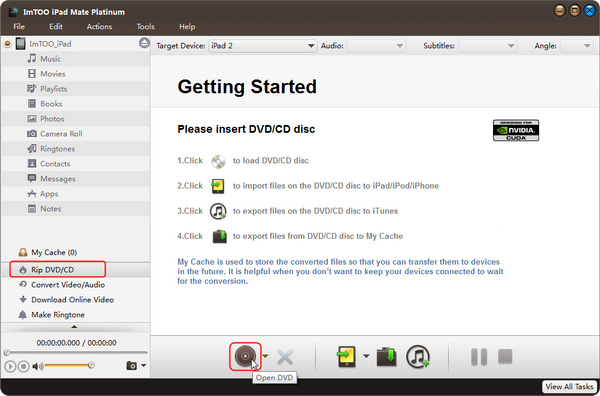Select Photos in the sidebar
Image resolution: width=600 pixels, height=396 pixels.
pyautogui.click(x=75, y=119)
